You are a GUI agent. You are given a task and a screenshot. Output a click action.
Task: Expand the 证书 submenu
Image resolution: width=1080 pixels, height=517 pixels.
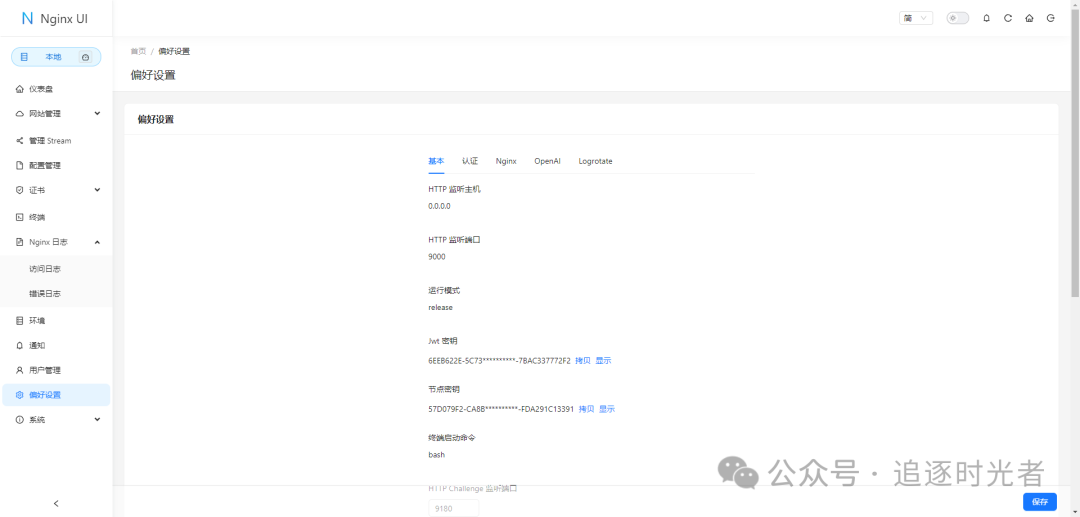(x=56, y=190)
